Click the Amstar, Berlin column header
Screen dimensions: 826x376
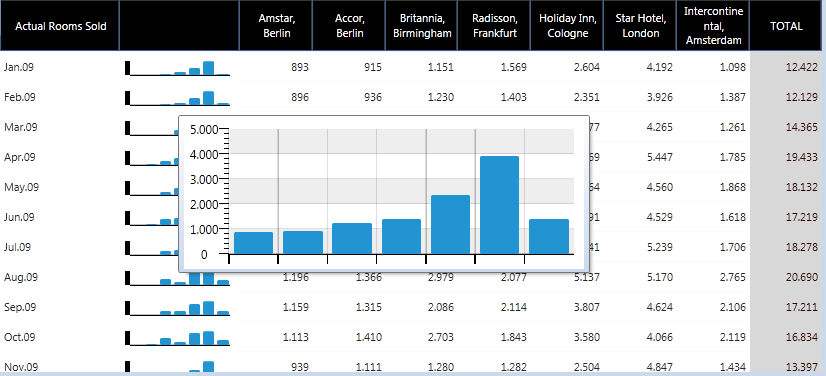(276, 26)
